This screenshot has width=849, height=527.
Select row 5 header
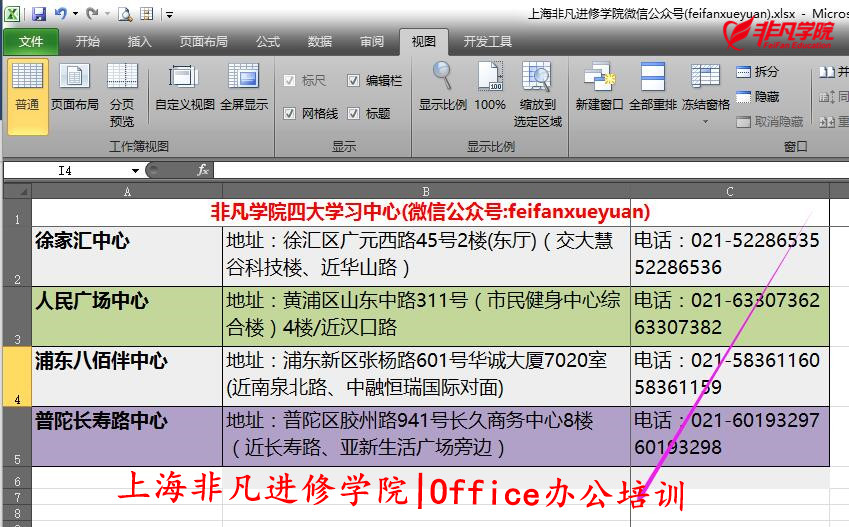[x=17, y=437]
